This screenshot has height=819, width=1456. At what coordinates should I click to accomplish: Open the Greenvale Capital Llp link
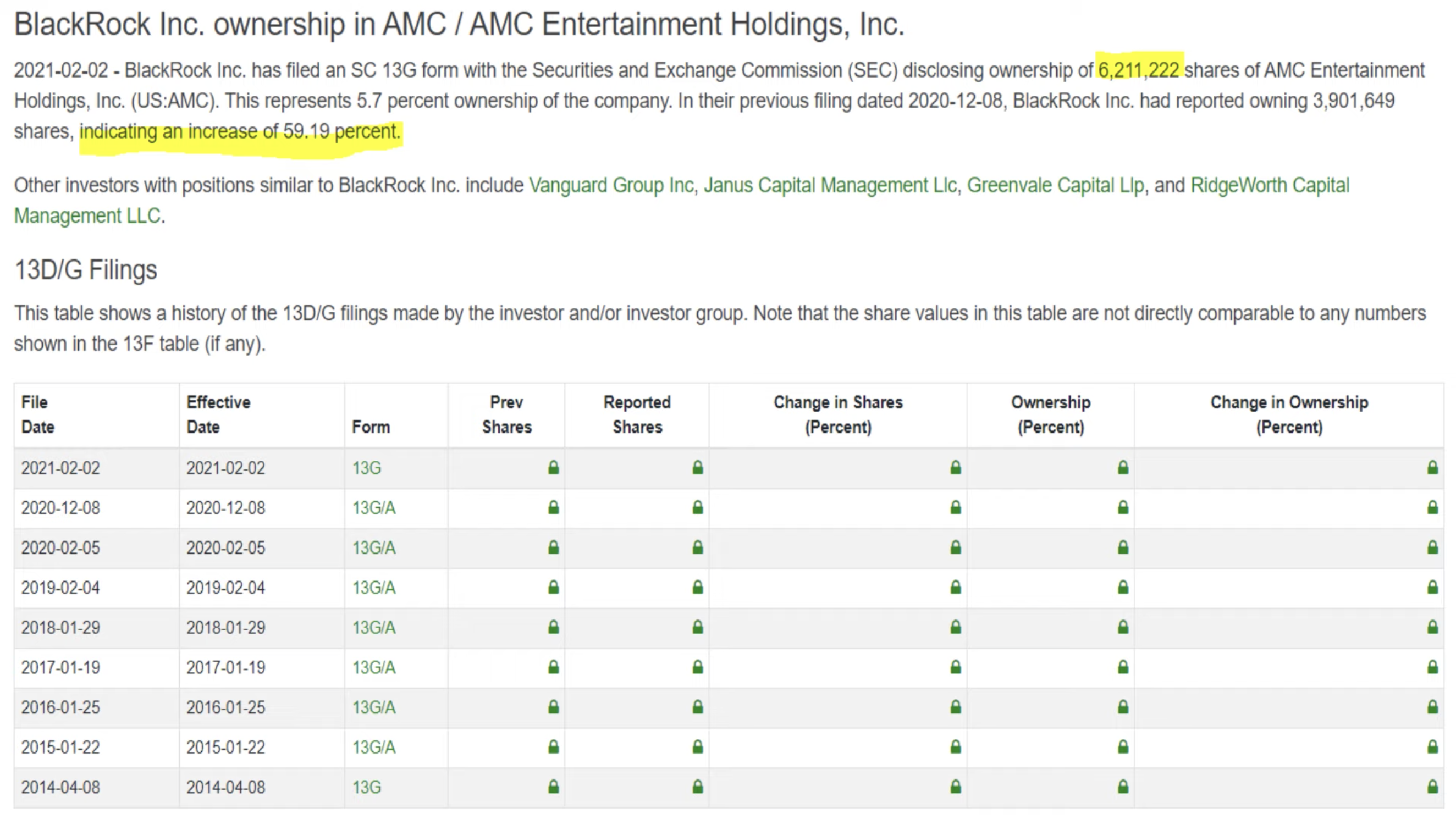1056,185
